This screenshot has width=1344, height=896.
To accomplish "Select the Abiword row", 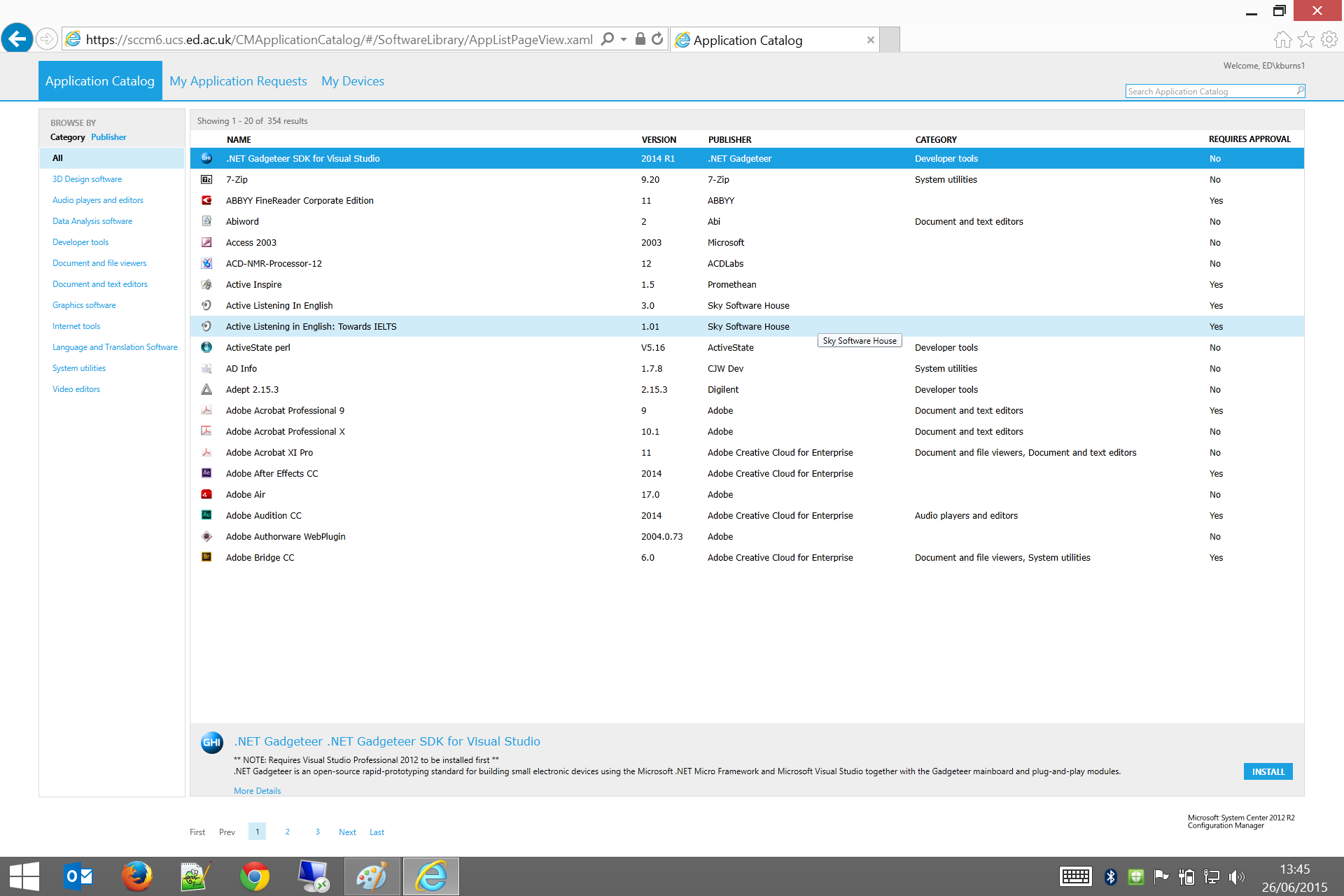I will point(747,222).
